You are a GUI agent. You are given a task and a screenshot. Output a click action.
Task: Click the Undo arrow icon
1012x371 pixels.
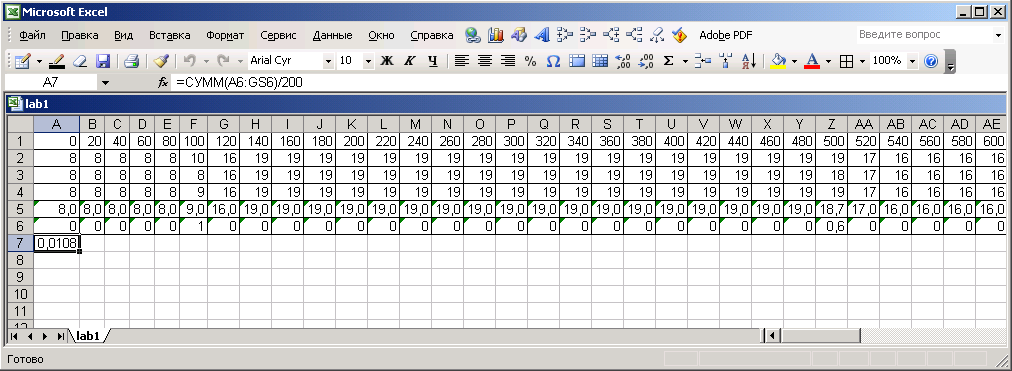[x=189, y=61]
